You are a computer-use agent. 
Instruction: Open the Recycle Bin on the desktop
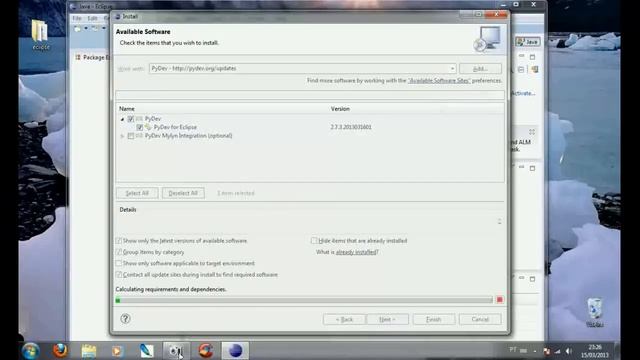point(594,313)
